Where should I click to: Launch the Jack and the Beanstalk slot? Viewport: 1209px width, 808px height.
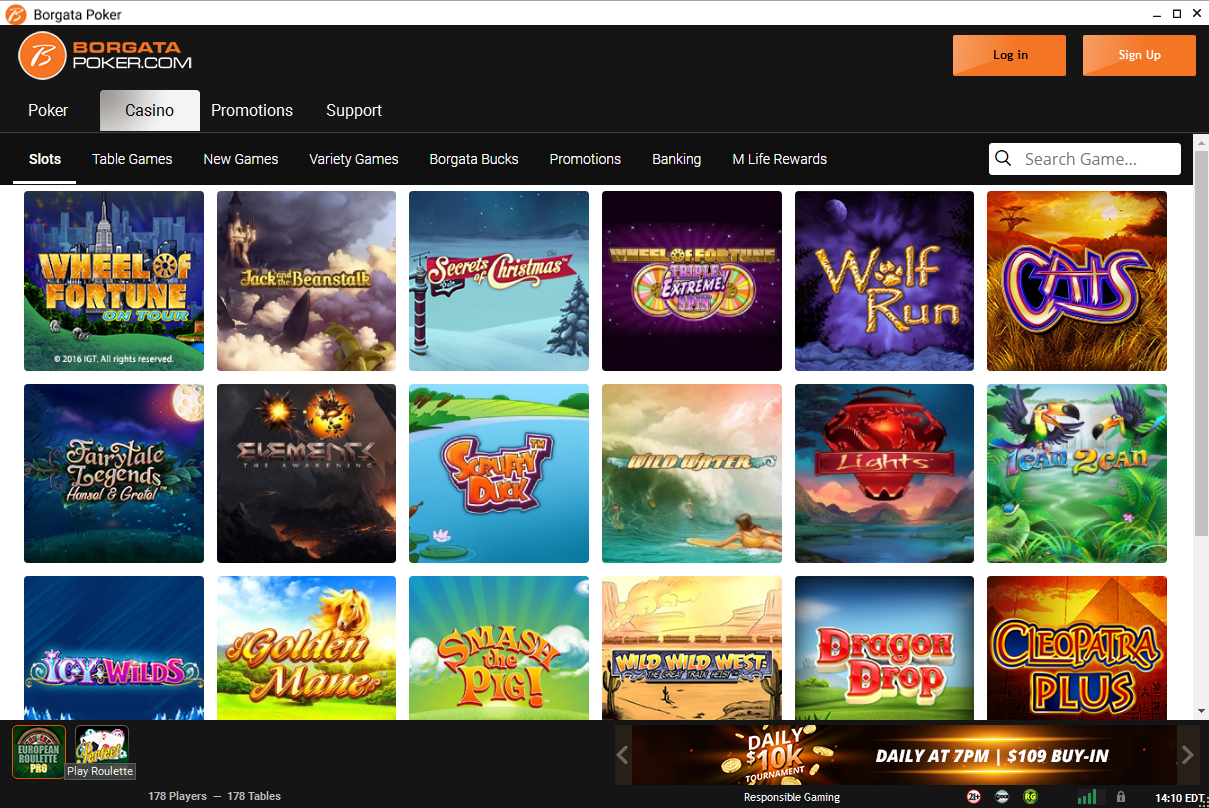[306, 281]
